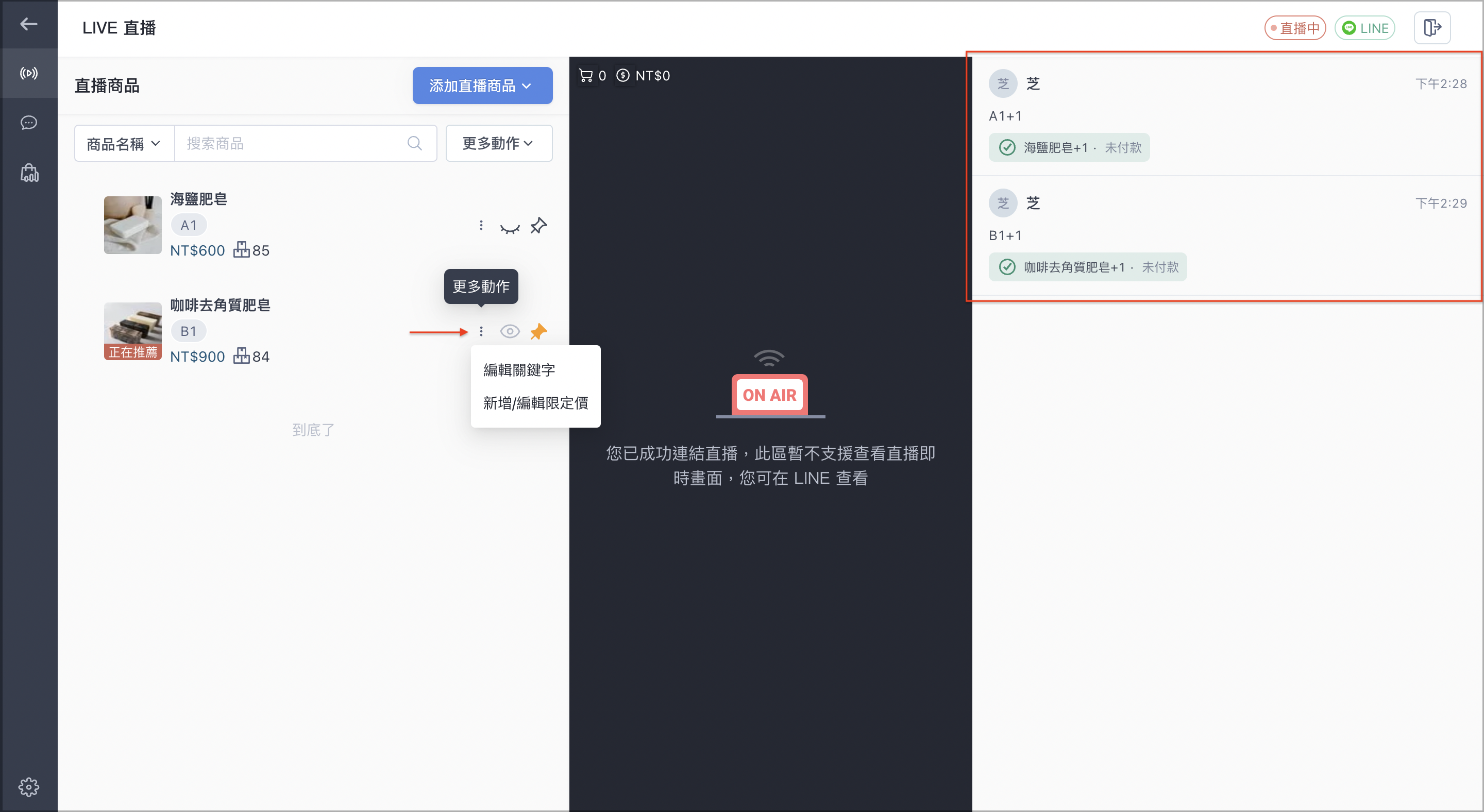Click the 咖啡去角質肥皂+1 · 未付款 order tag
Viewport: 1484px width, 812px height.
pyautogui.click(x=1088, y=267)
